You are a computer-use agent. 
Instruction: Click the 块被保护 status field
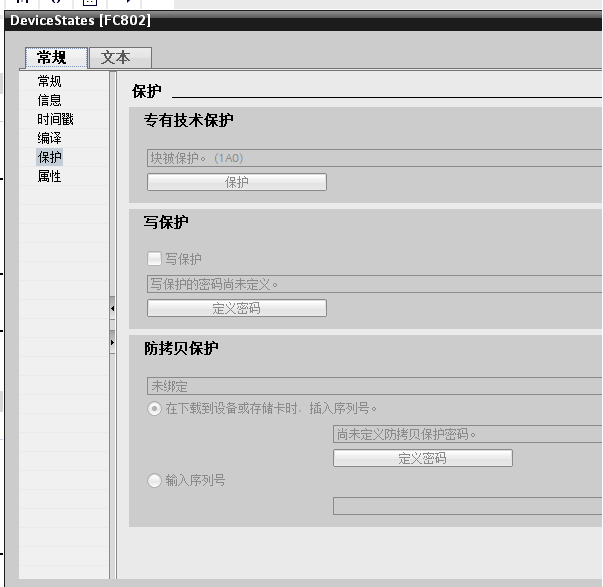(x=373, y=158)
